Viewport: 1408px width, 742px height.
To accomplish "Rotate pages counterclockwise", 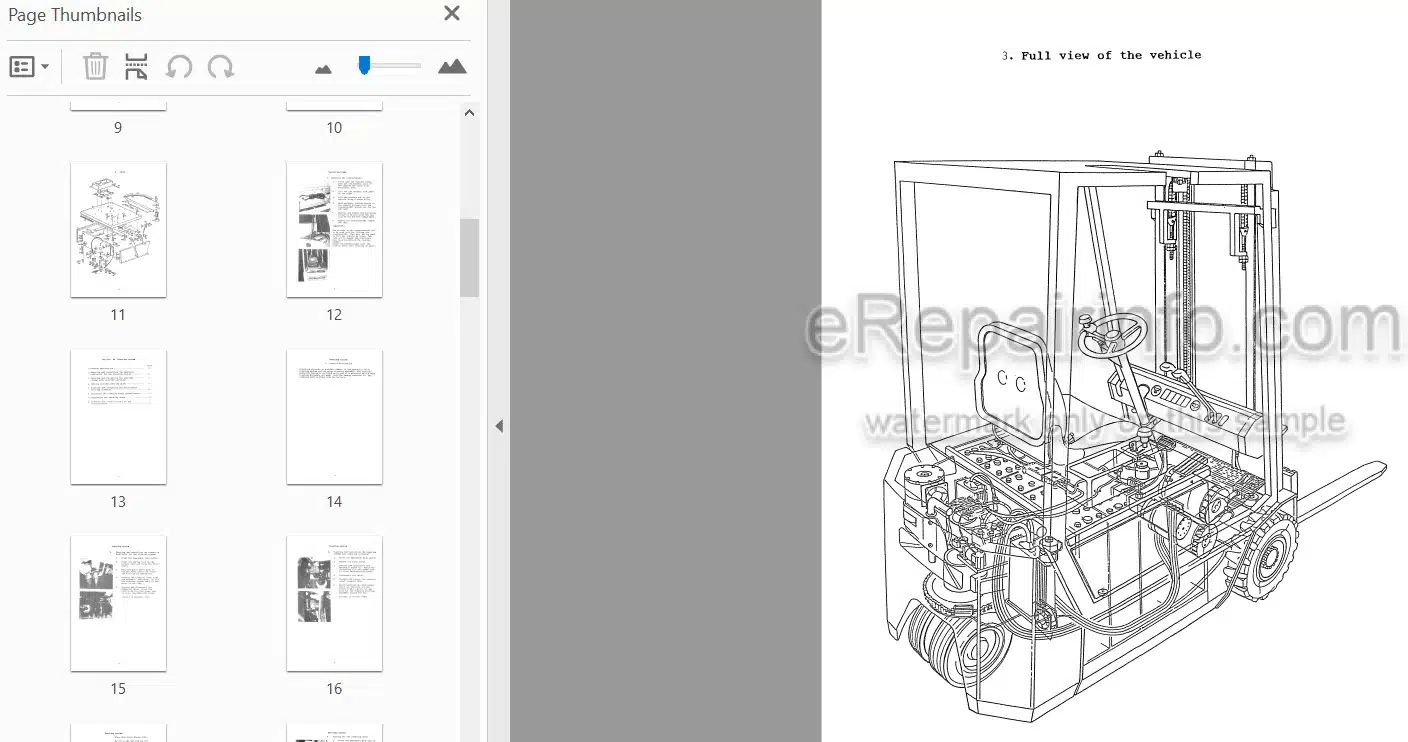I will click(179, 67).
